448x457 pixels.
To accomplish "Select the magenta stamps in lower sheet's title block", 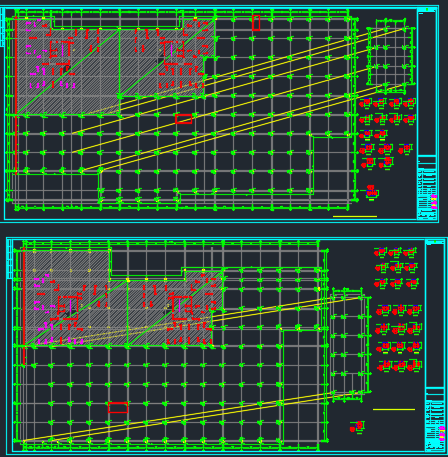I will 442,433.
